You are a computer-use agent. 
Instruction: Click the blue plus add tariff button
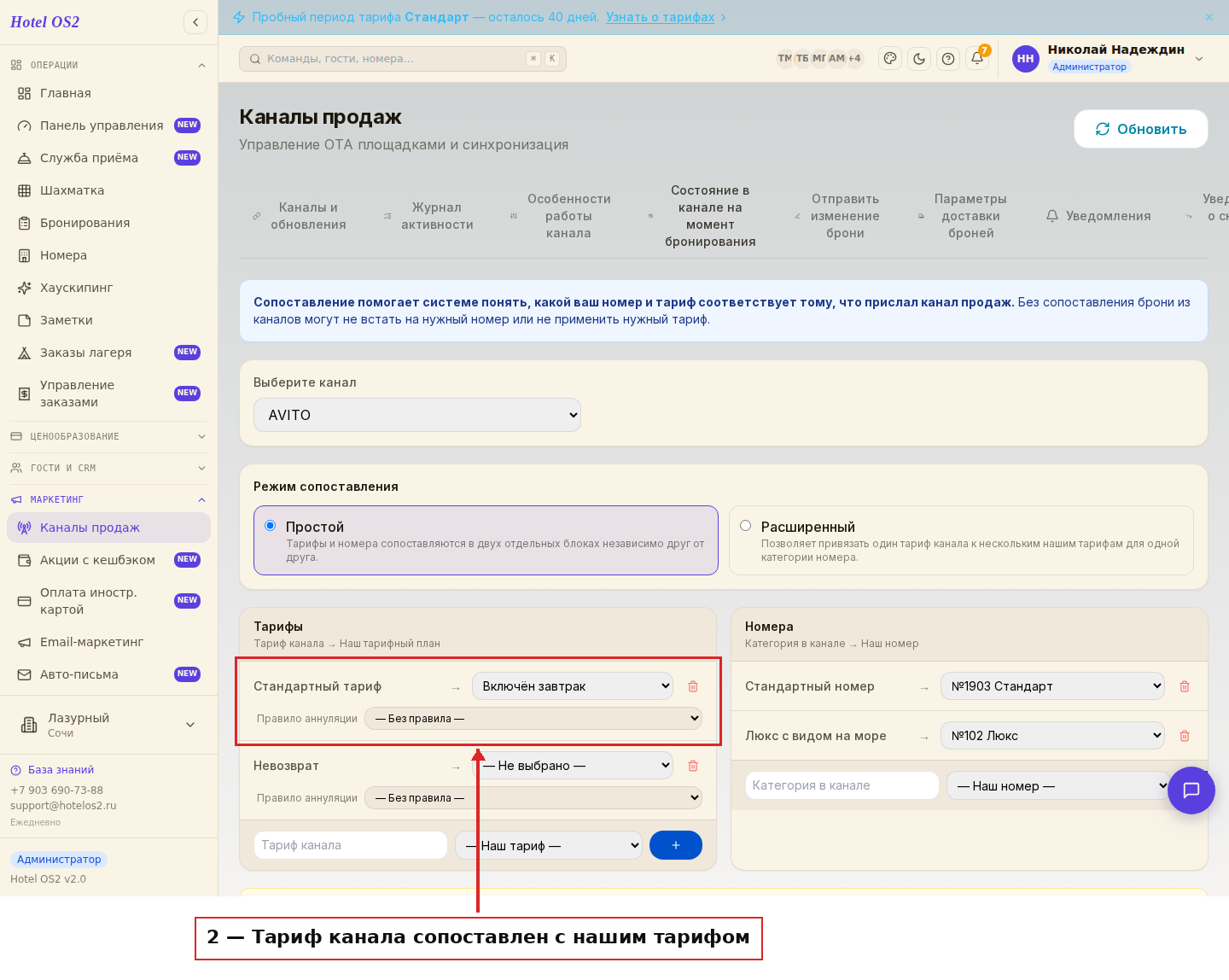676,845
